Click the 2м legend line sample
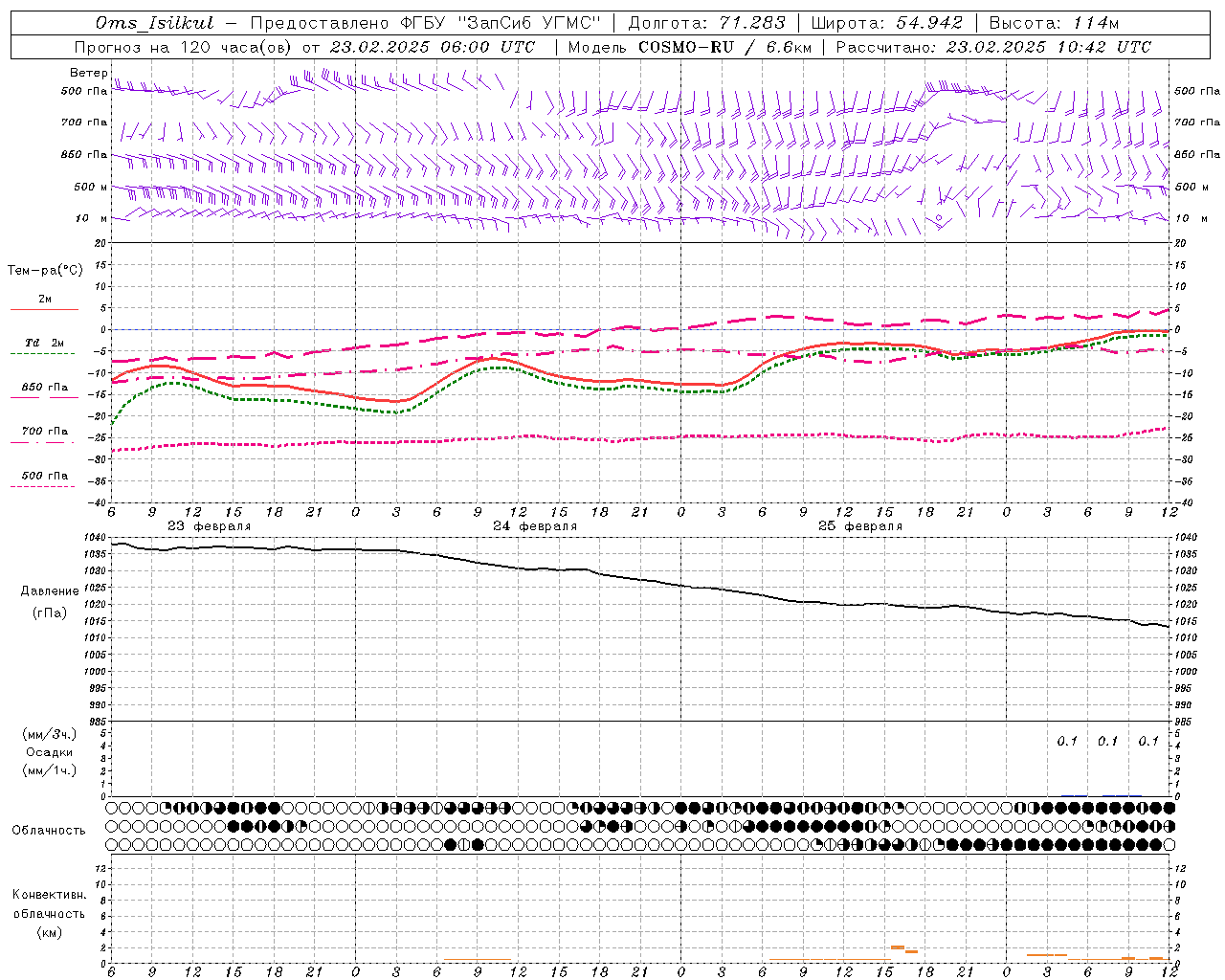Image resolution: width=1225 pixels, height=980 pixels. 44,309
